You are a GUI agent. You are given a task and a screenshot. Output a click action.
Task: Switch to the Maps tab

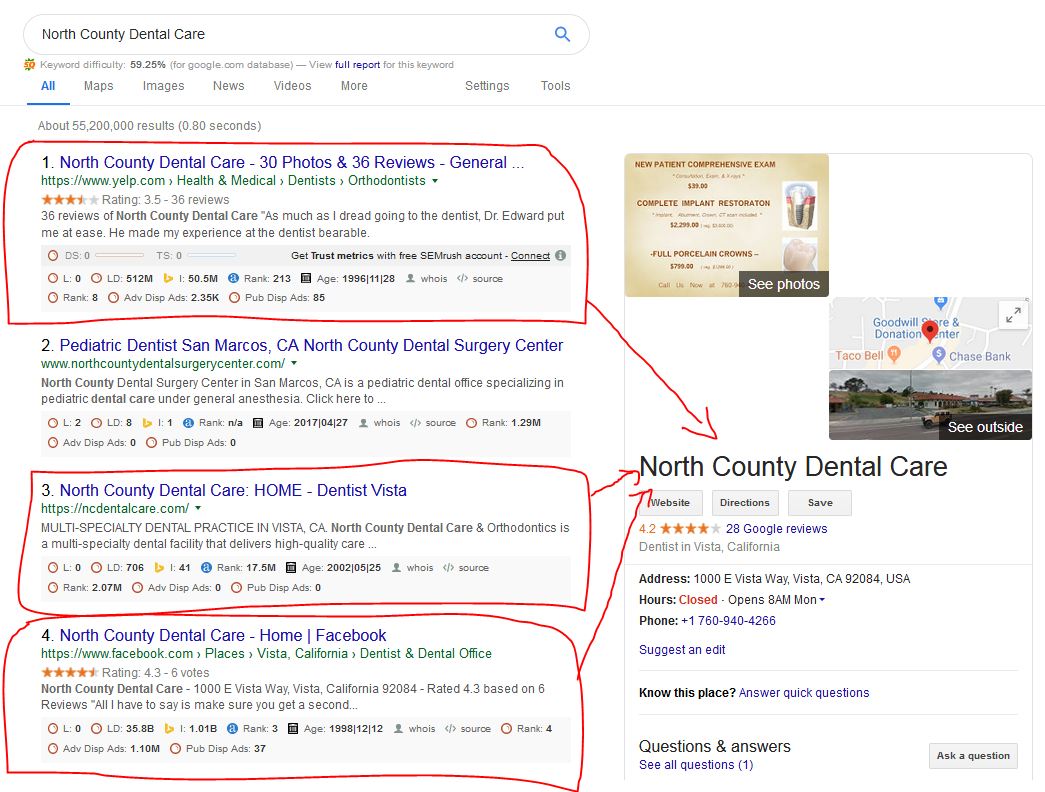(x=98, y=86)
